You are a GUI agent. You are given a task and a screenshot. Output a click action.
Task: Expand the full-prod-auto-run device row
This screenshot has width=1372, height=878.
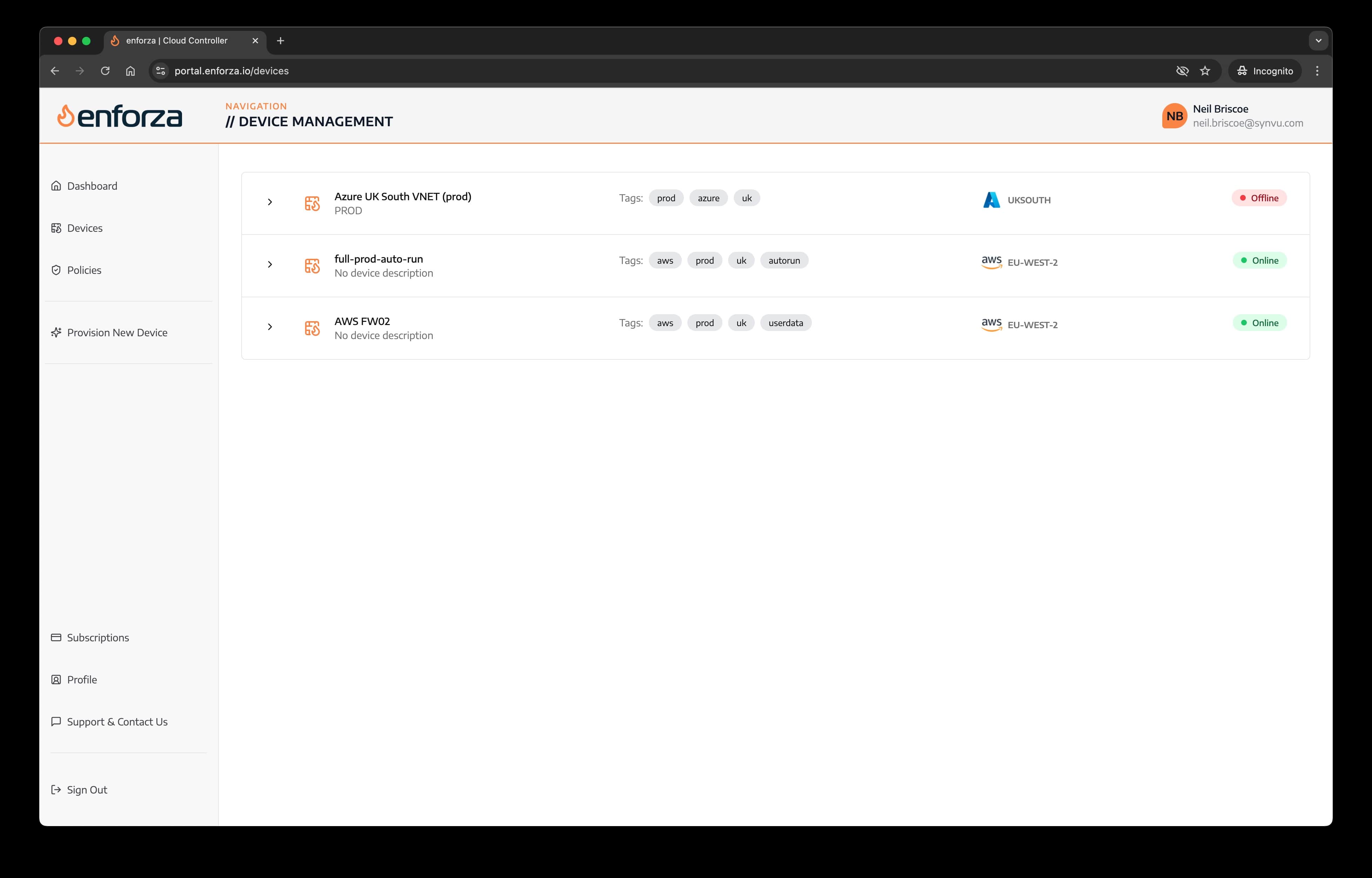coord(270,264)
